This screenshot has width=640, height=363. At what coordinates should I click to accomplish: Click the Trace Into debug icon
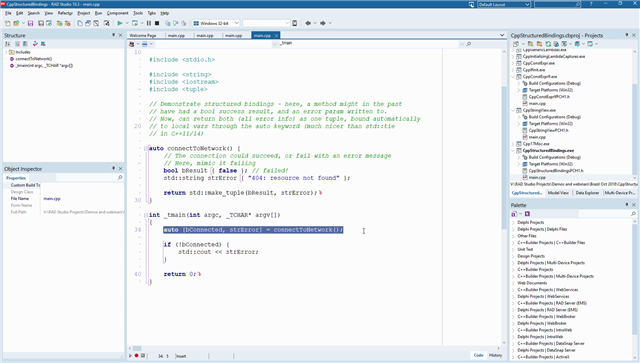(167, 23)
